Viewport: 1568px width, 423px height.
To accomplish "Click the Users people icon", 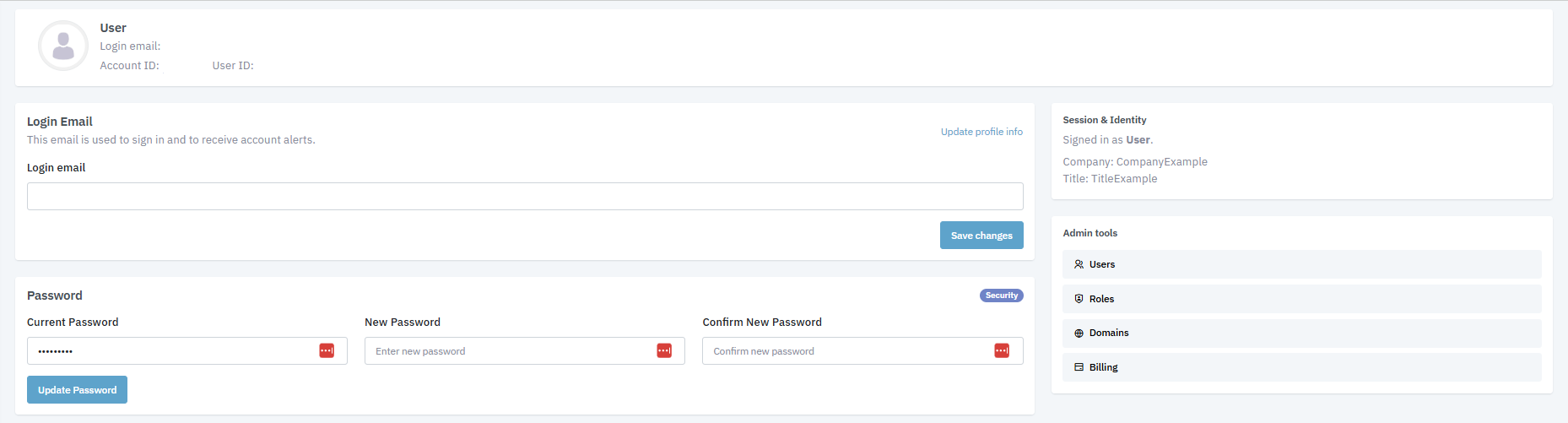I will click(1079, 264).
